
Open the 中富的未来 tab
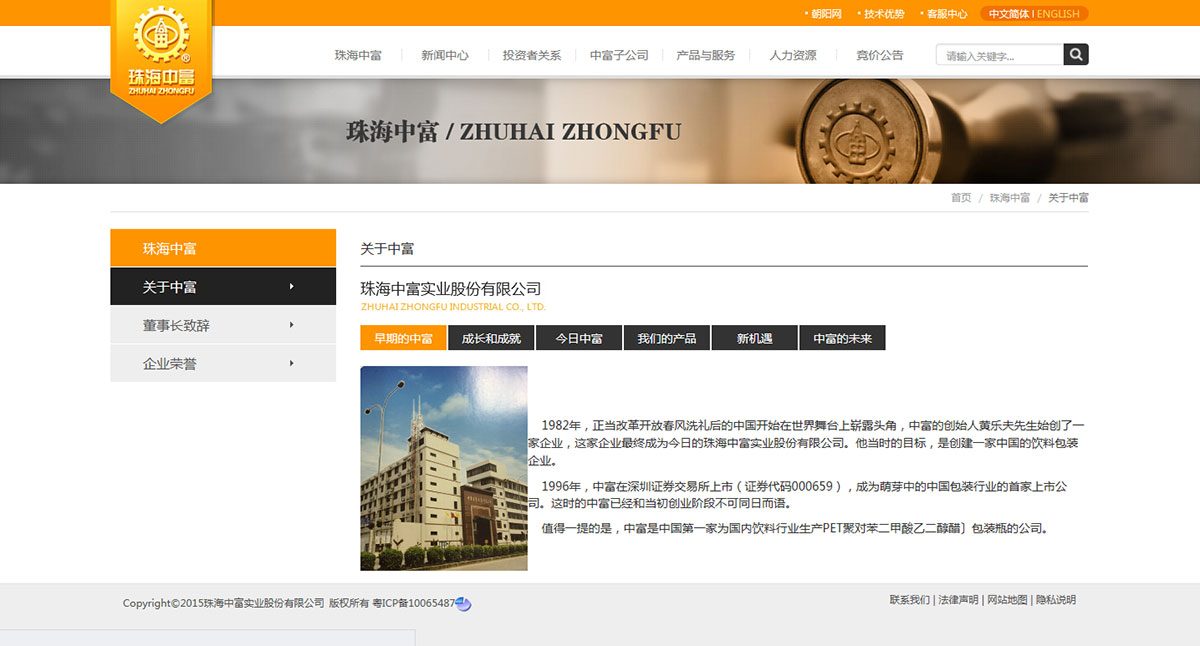point(843,337)
